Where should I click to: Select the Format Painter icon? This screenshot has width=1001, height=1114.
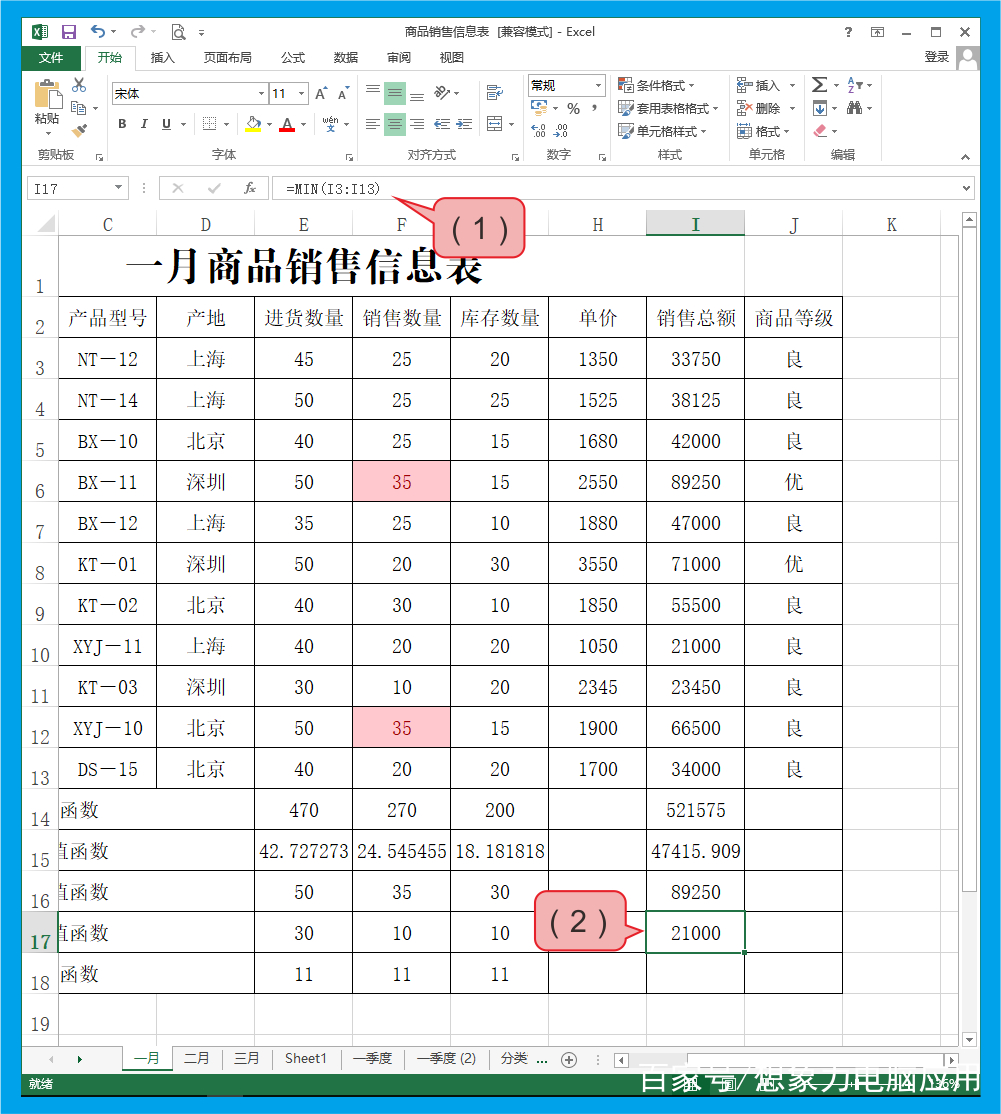click(x=78, y=133)
